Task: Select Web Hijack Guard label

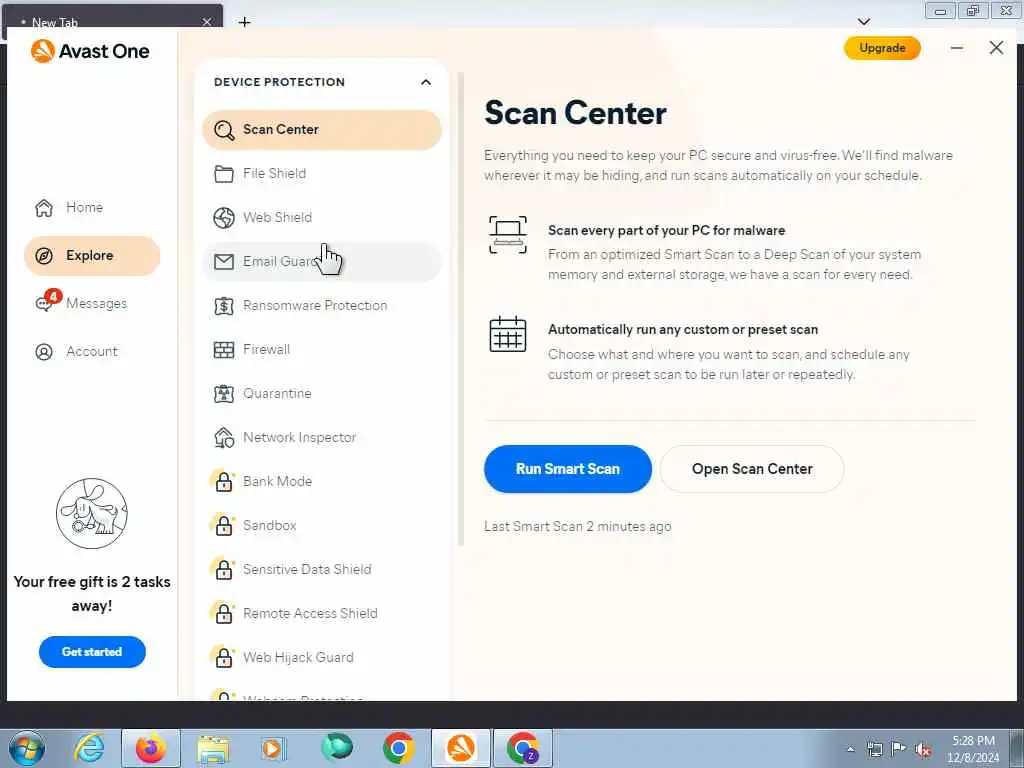Action: (x=298, y=658)
